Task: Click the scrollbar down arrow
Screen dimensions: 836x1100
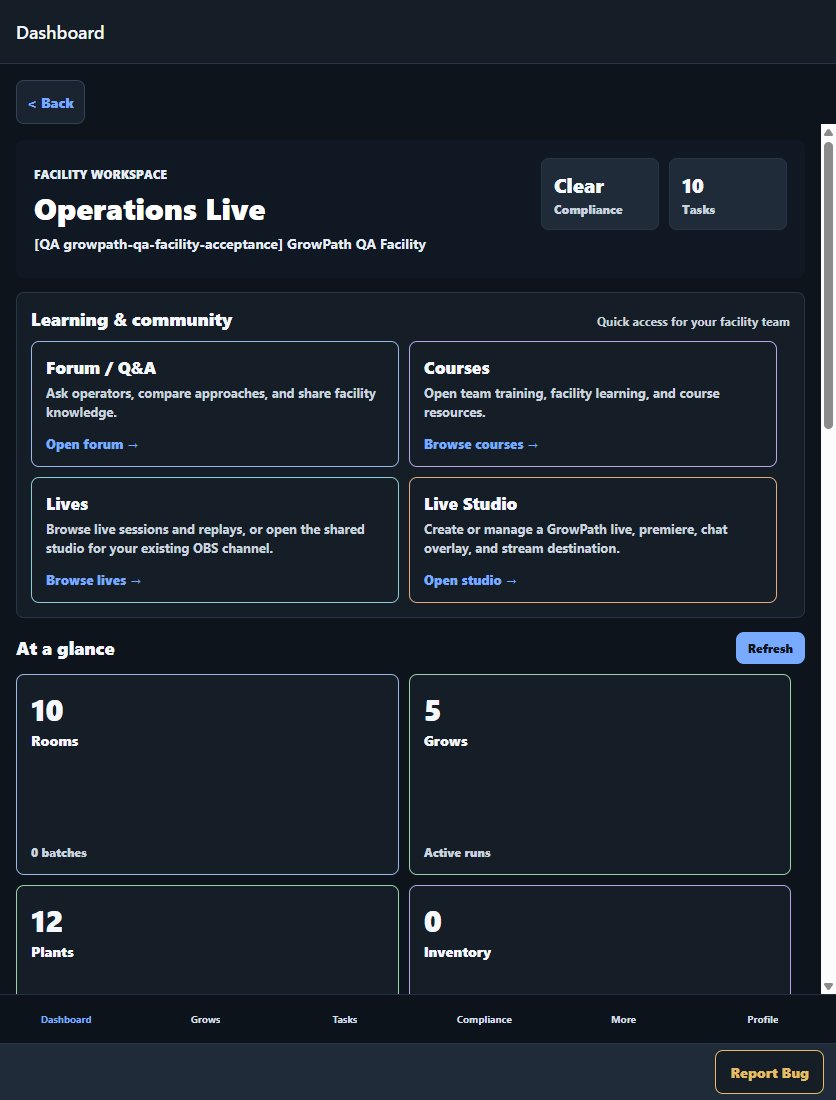Action: pos(828,986)
